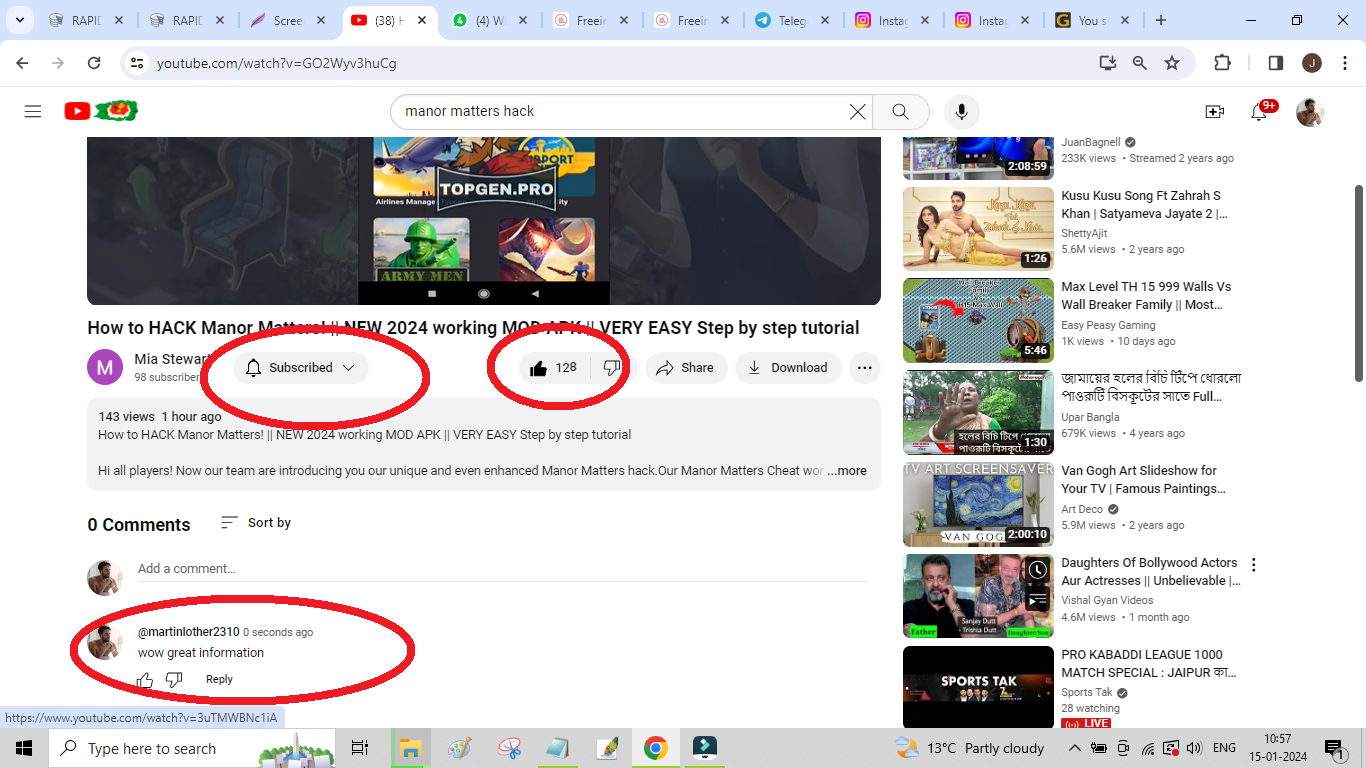Open the install or cast icon in address bar

coord(1107,63)
